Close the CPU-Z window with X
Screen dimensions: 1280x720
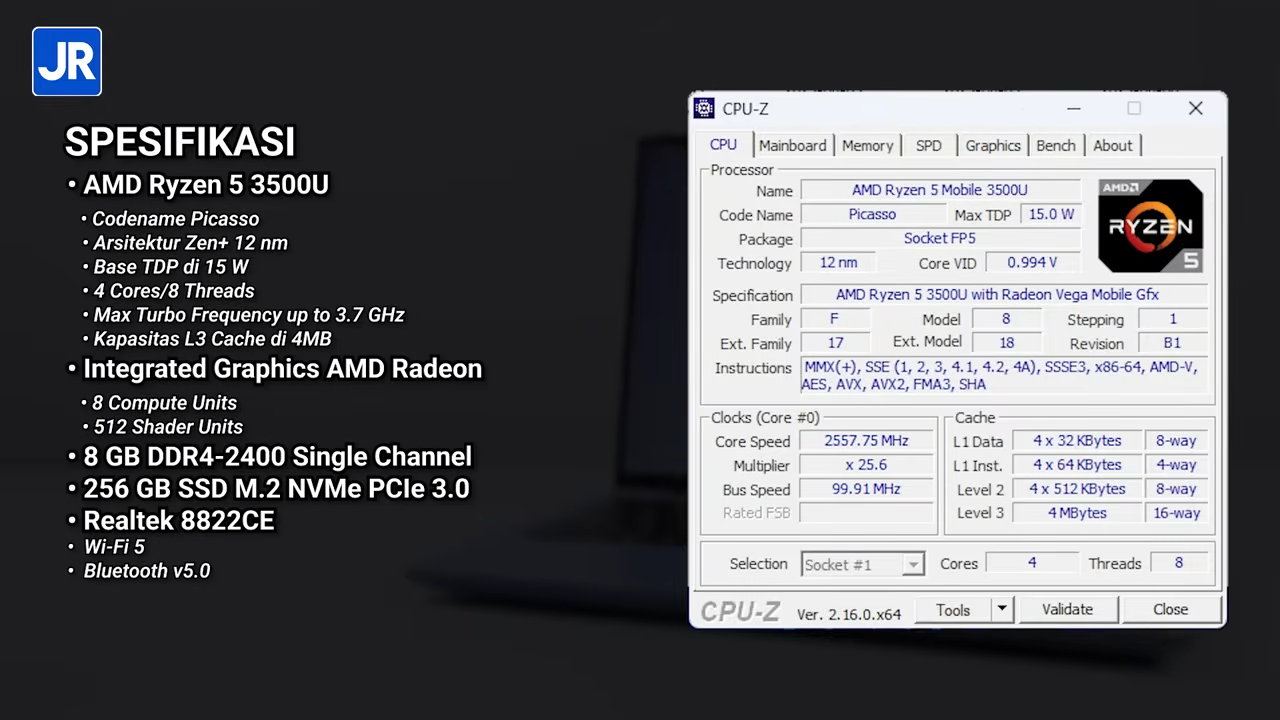1195,108
